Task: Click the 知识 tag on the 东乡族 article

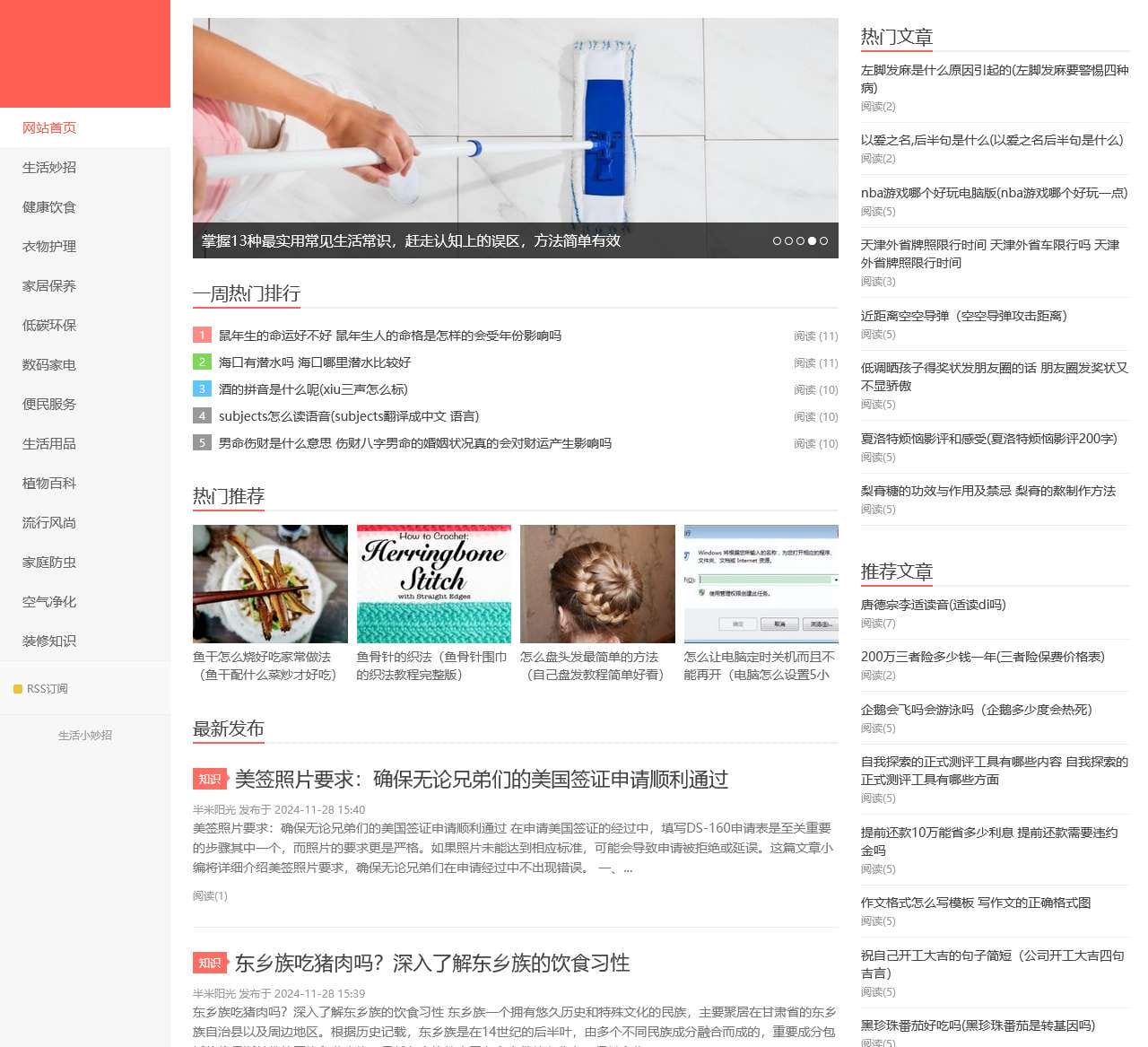Action: 210,963
